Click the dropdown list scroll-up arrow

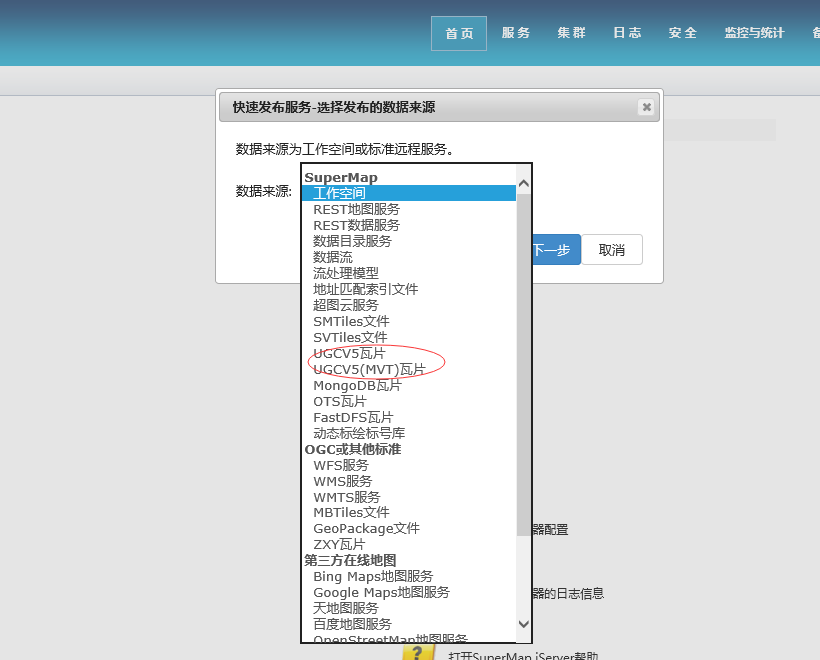coord(523,184)
